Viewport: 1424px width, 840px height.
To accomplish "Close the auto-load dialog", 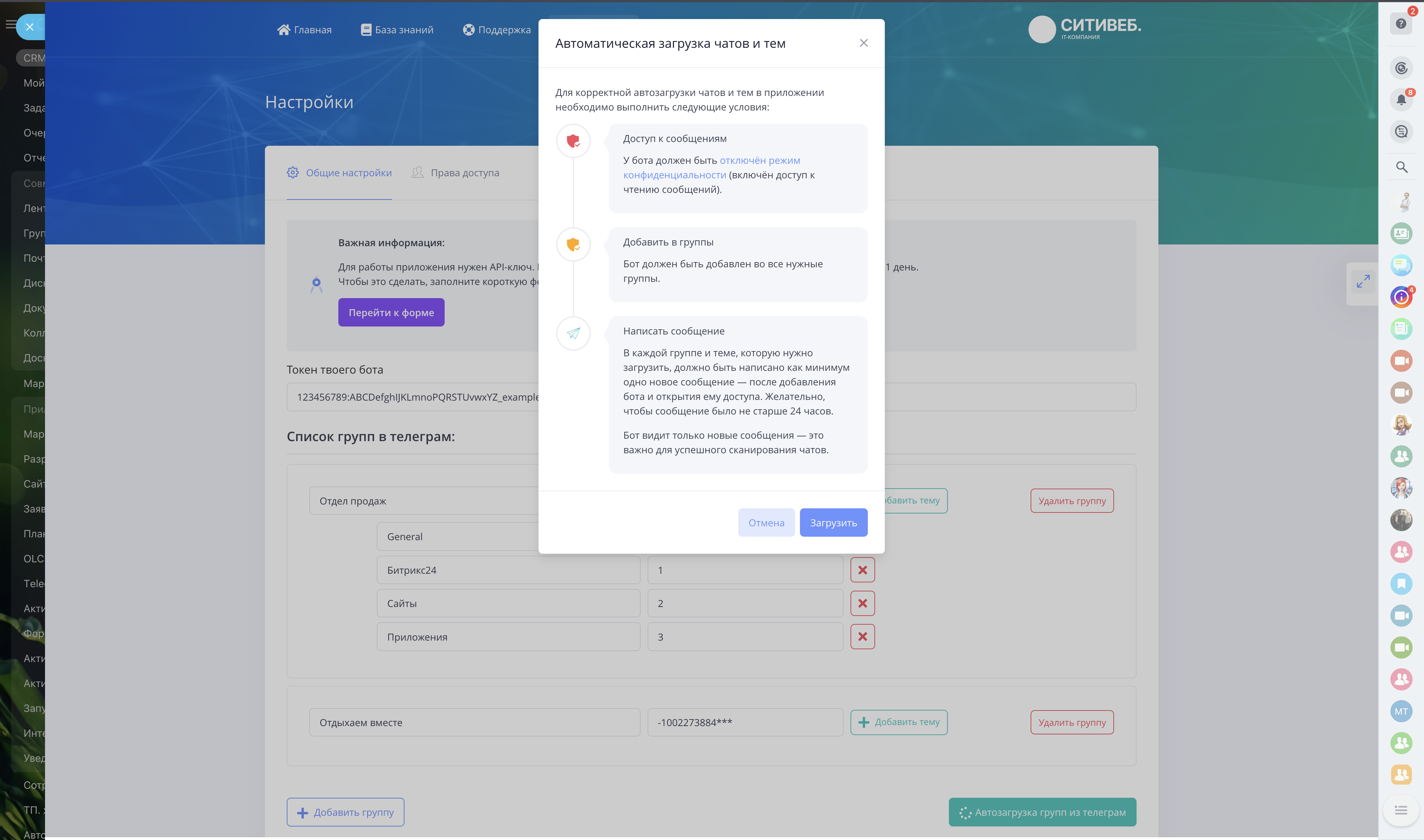I will [863, 43].
